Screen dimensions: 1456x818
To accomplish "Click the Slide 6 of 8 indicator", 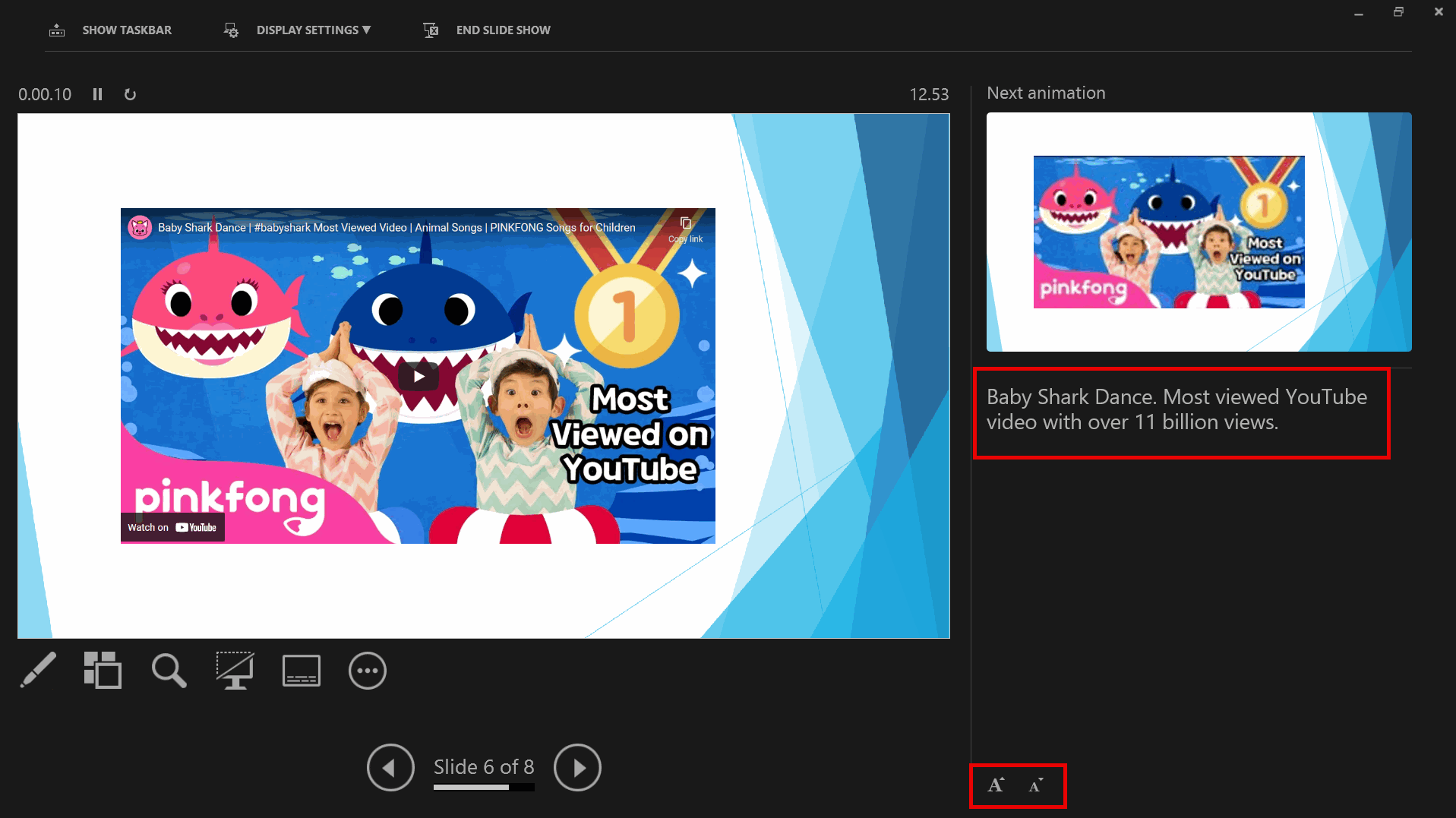I will coord(484,766).
